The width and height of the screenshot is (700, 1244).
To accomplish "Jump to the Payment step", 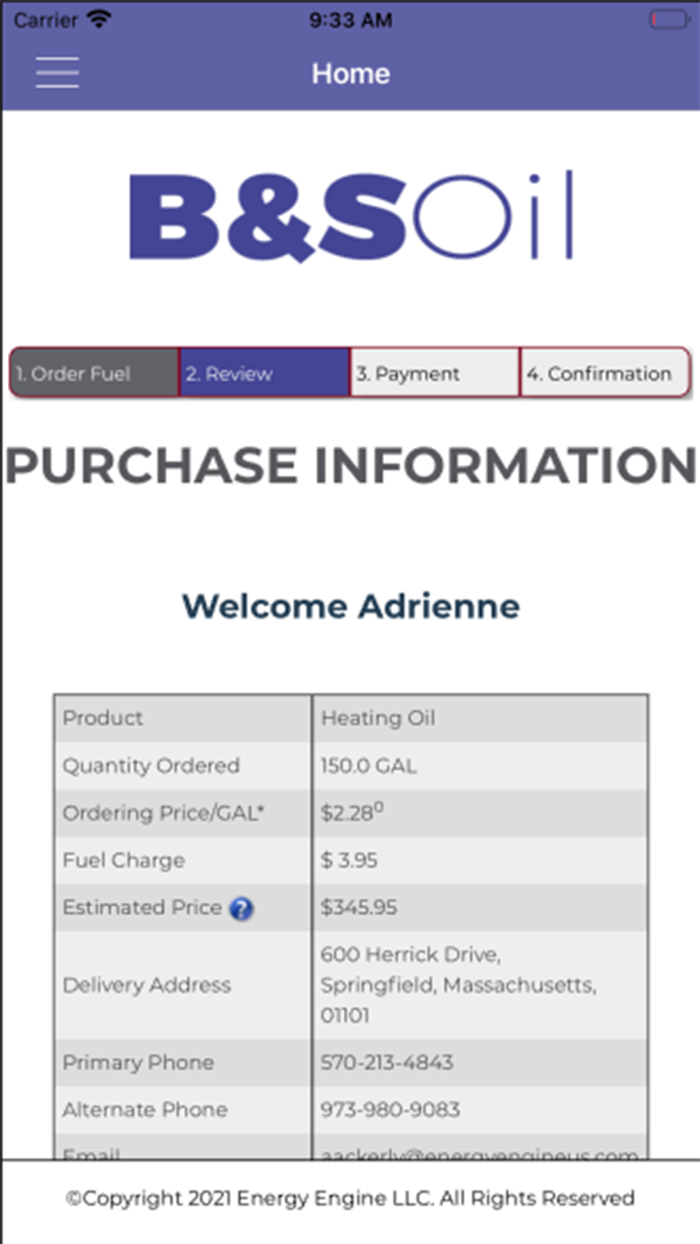I will coord(434,374).
